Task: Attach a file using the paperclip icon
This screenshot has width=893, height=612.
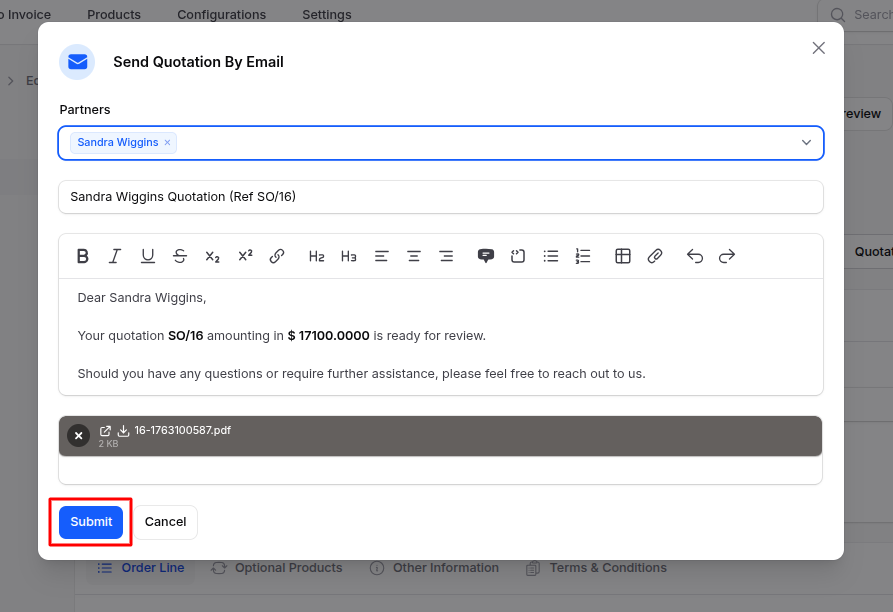Action: click(655, 256)
